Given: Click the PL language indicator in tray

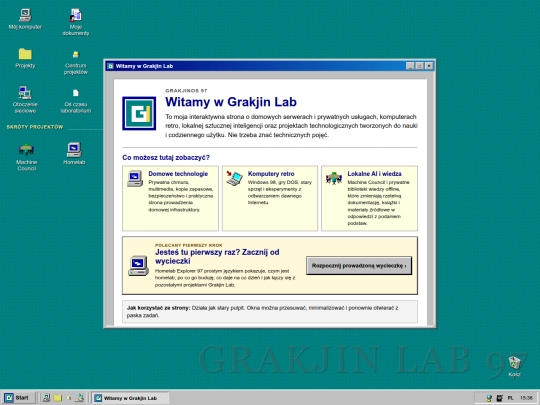Looking at the screenshot, I should [510, 398].
